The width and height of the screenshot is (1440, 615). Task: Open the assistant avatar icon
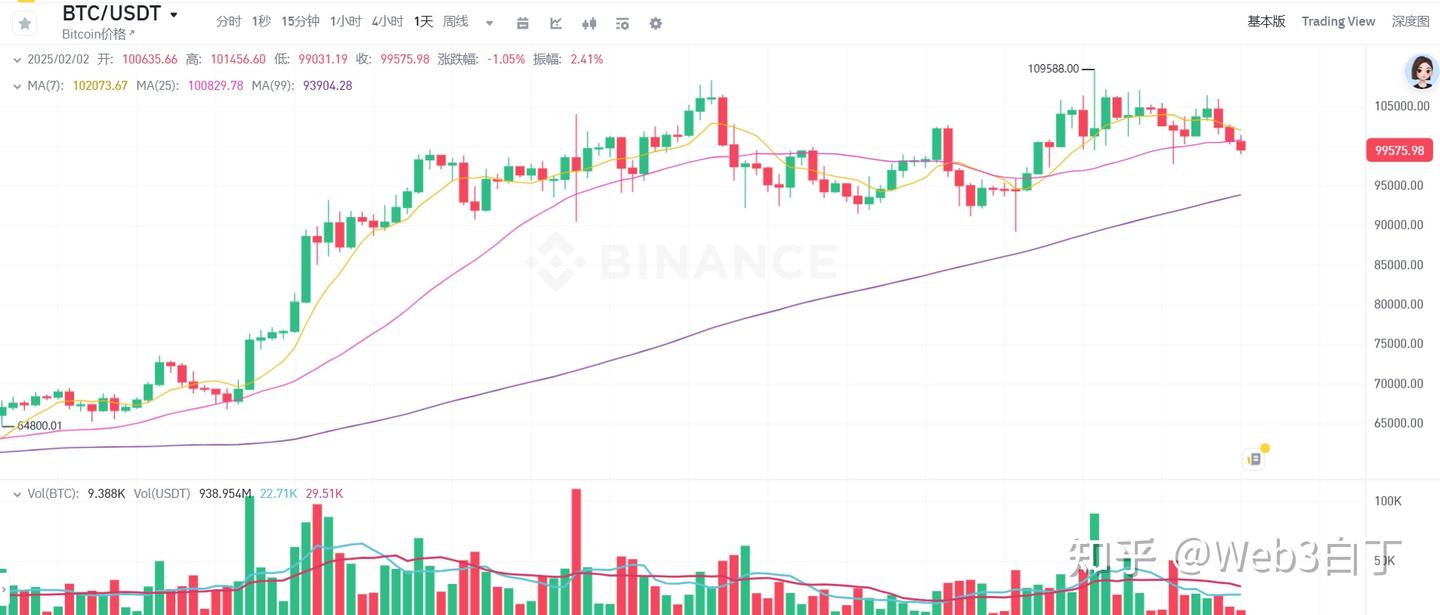(1420, 71)
